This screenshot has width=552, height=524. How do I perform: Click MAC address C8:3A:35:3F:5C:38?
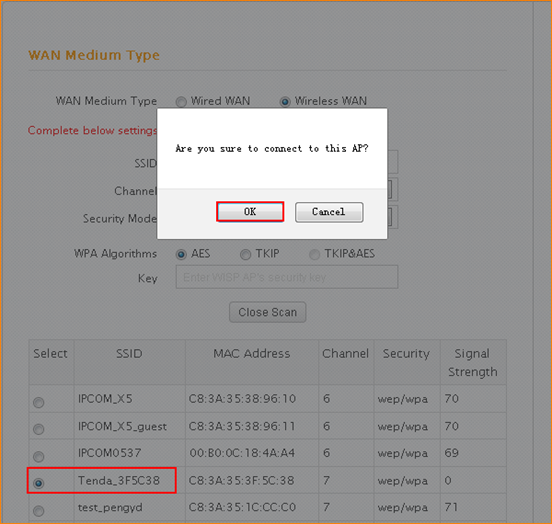tap(242, 480)
